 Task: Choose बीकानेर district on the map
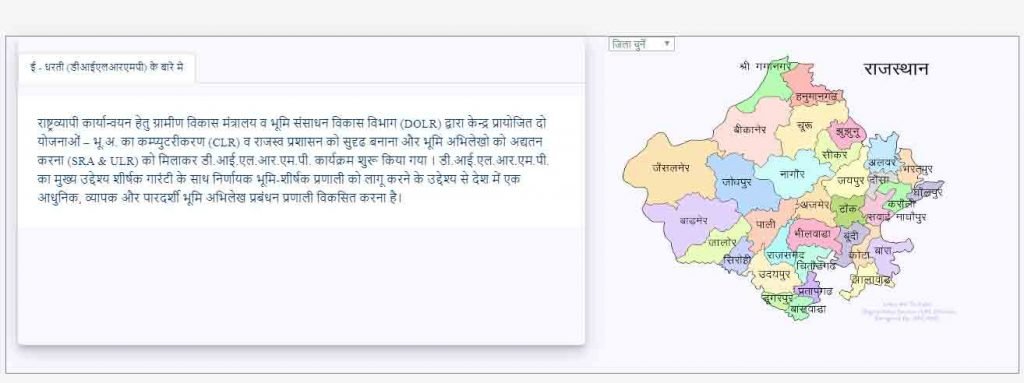coord(750,129)
